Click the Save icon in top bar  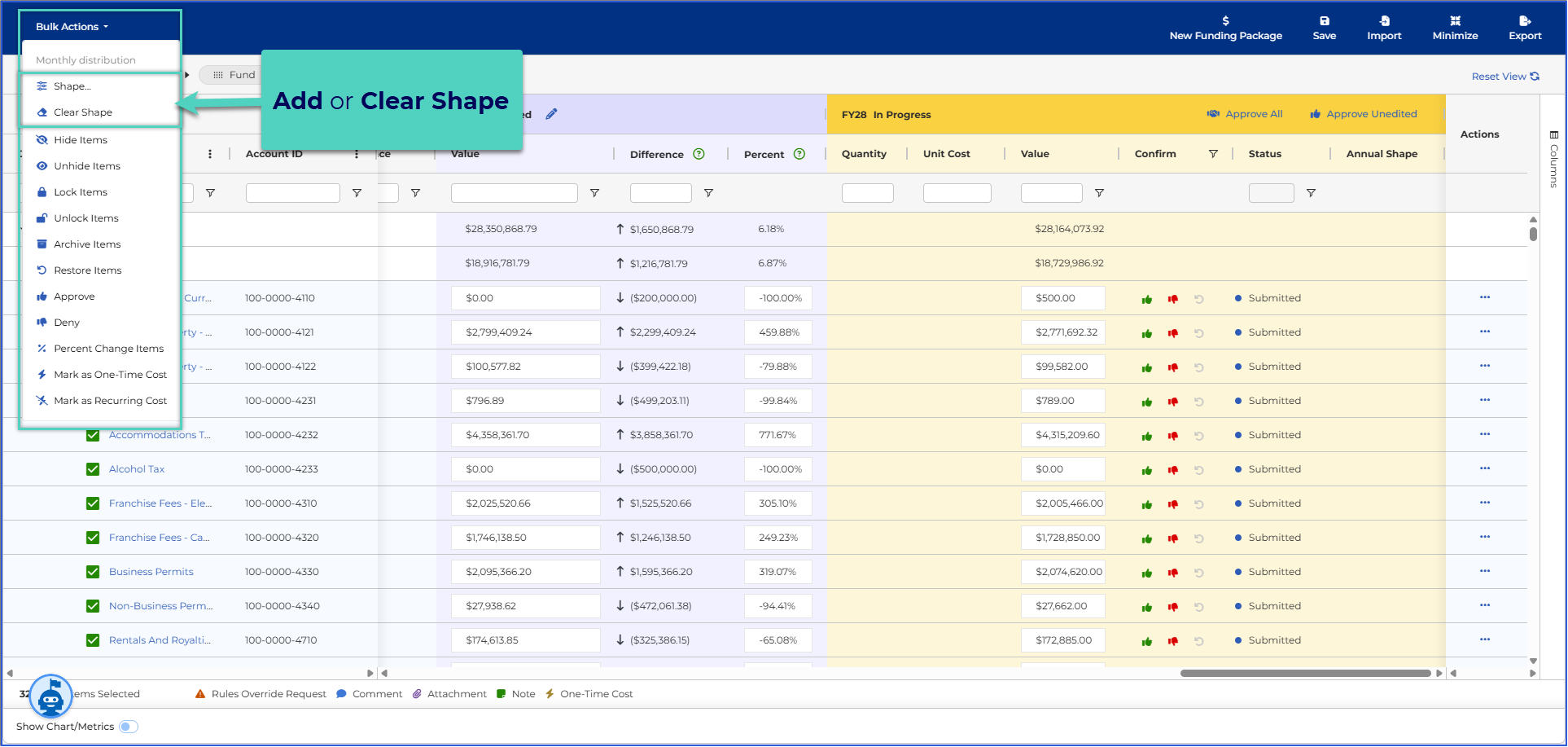tap(1324, 21)
